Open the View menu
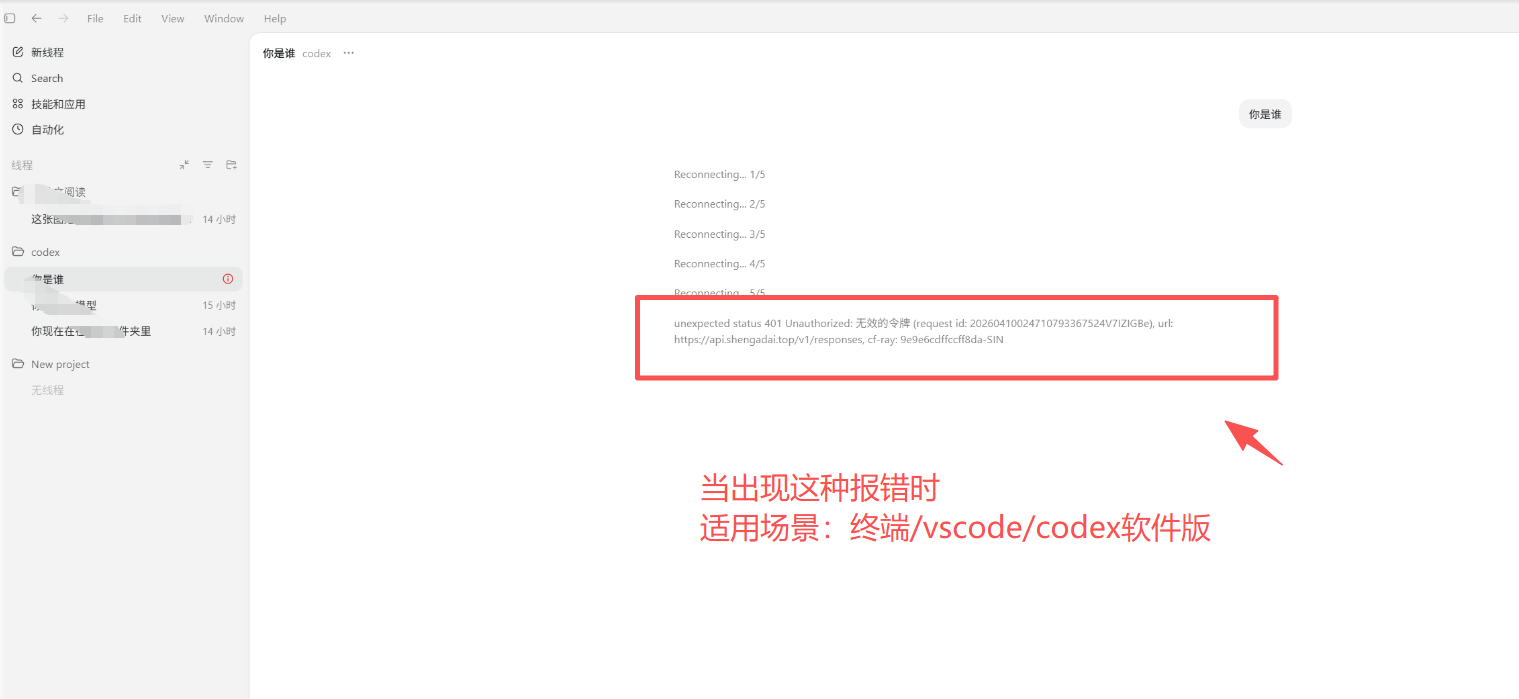 pos(173,19)
